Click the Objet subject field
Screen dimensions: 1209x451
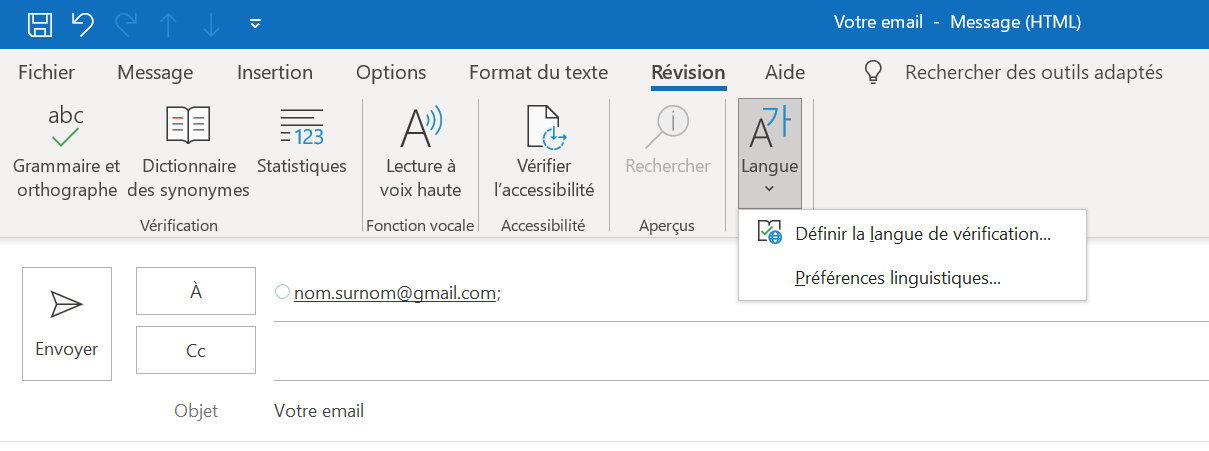pos(740,411)
